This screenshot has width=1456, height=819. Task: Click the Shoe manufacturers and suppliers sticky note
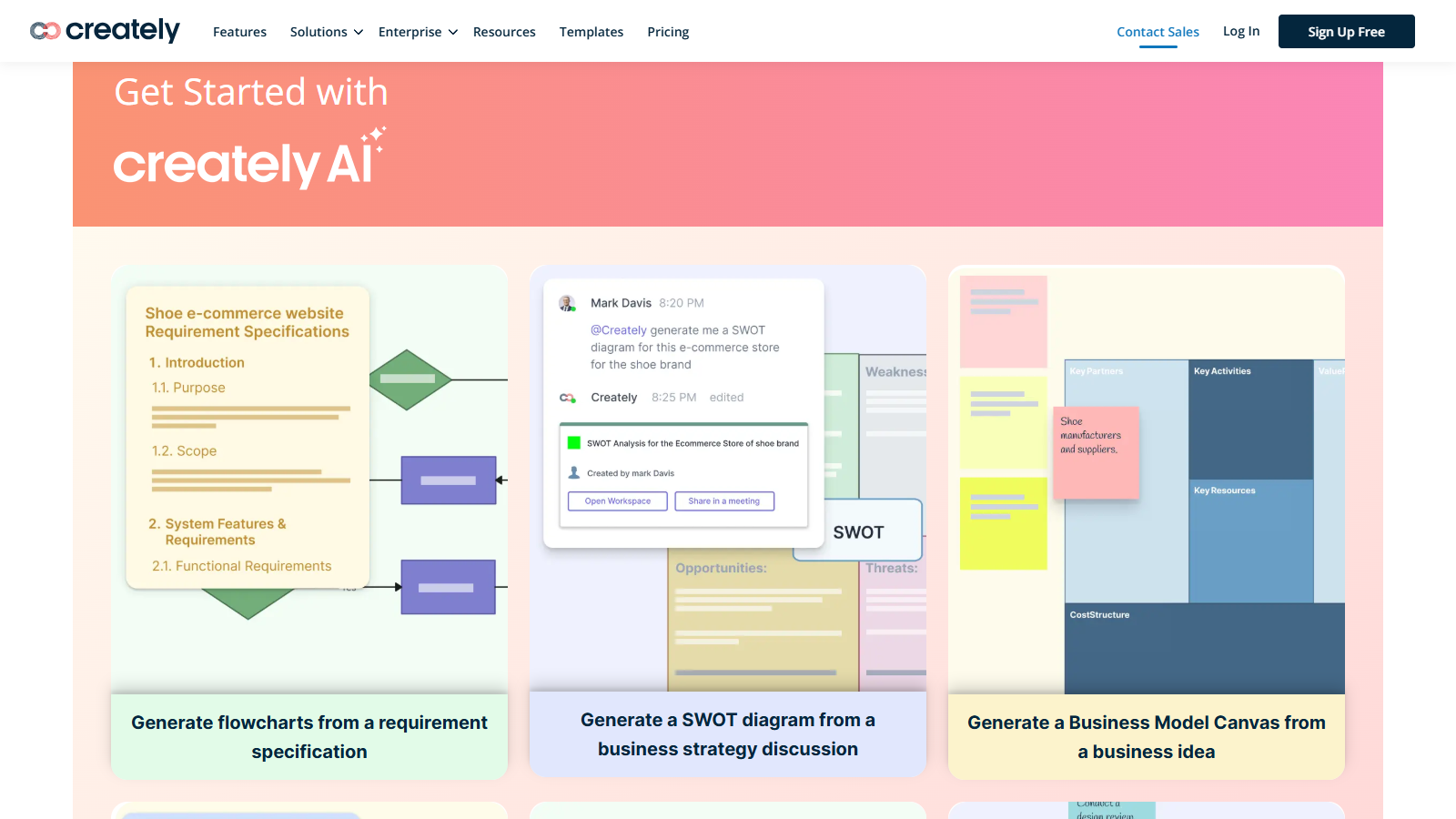(1096, 452)
